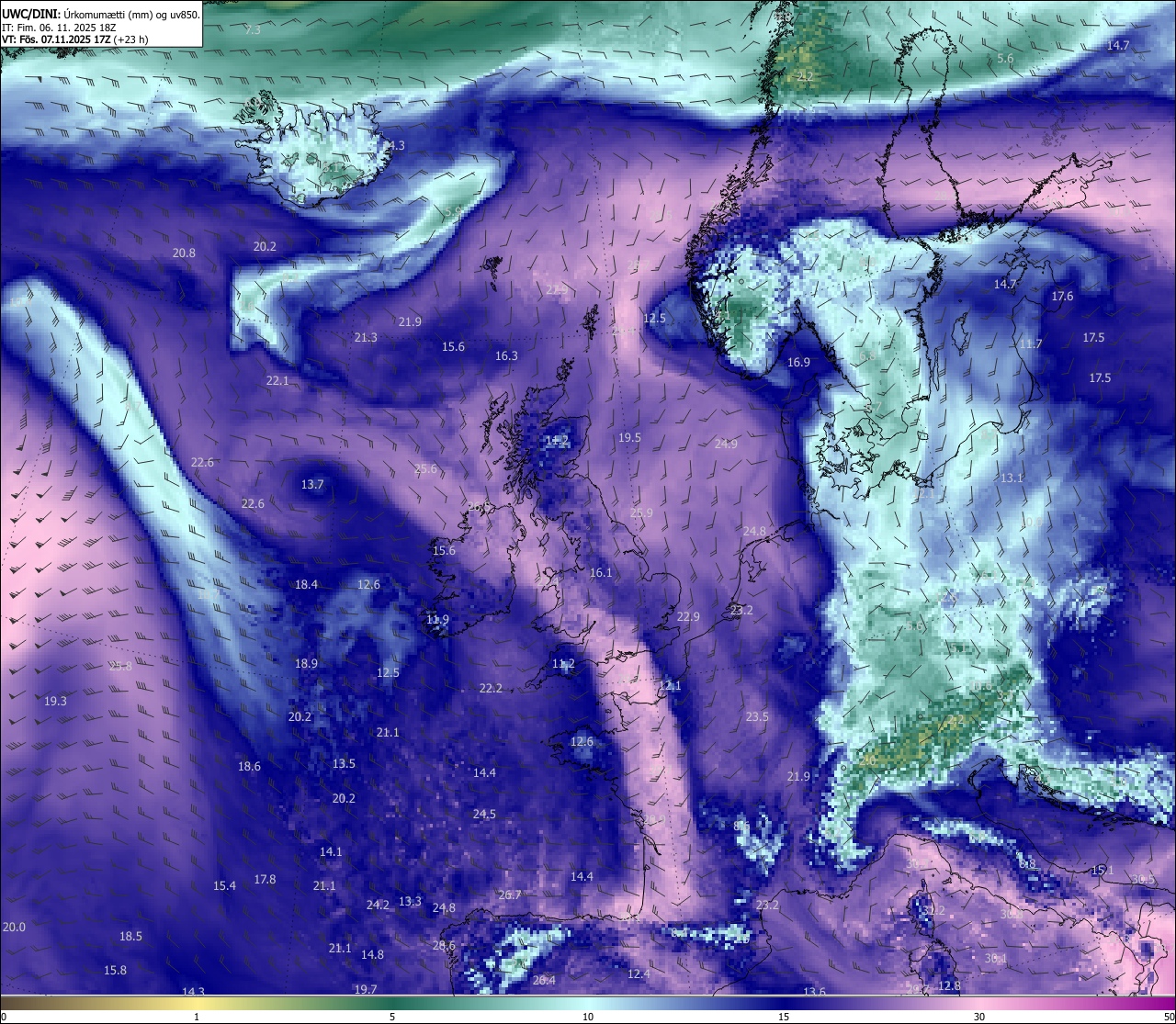Click the 17.6 value on the map

[x=1062, y=297]
